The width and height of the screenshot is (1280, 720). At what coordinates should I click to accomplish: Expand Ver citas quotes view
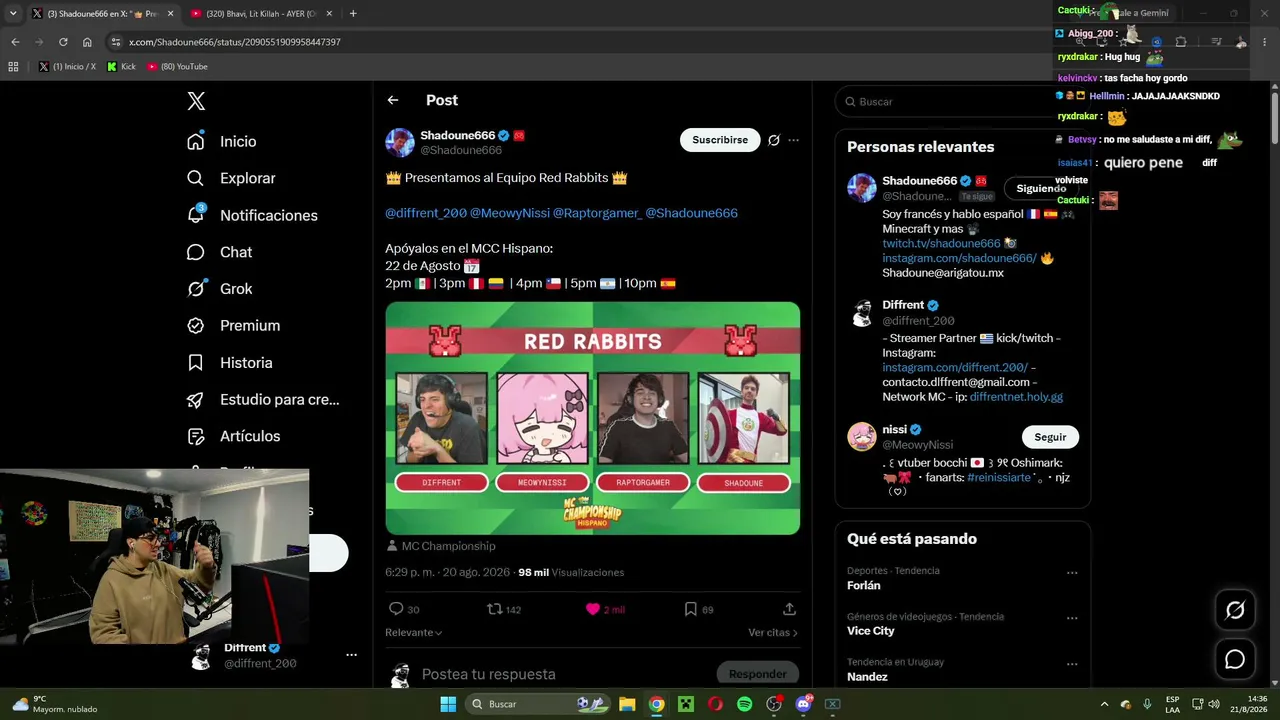click(x=773, y=633)
